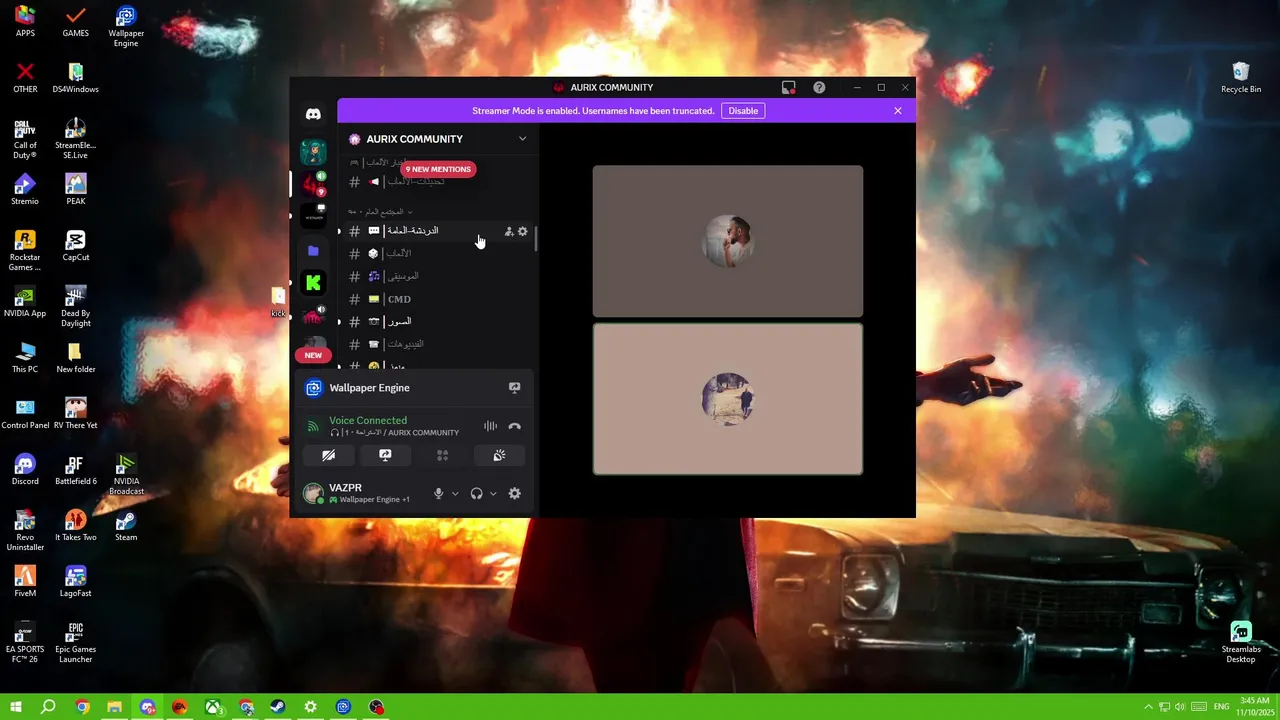Select the green K server icon
The width and height of the screenshot is (1280, 720).
(313, 283)
